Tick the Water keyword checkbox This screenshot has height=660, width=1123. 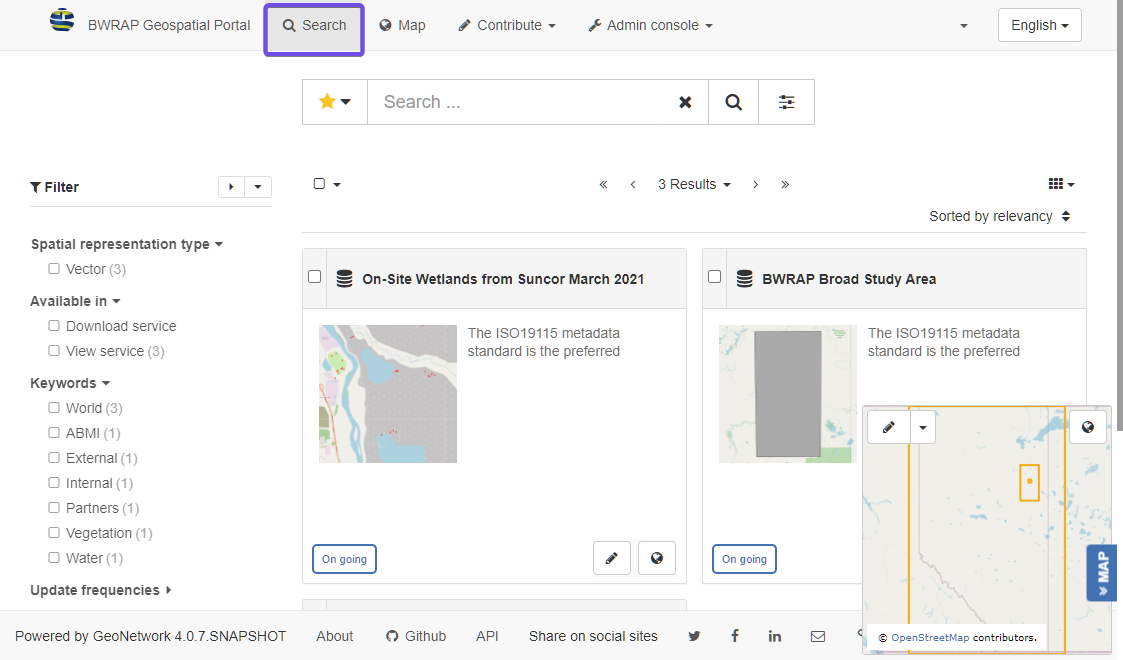[x=54, y=557]
